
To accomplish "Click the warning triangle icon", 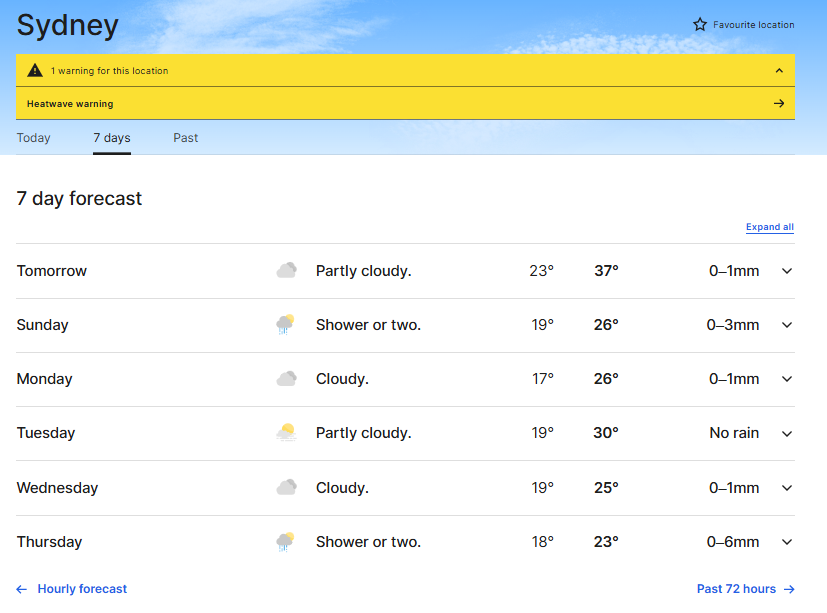I will (35, 71).
